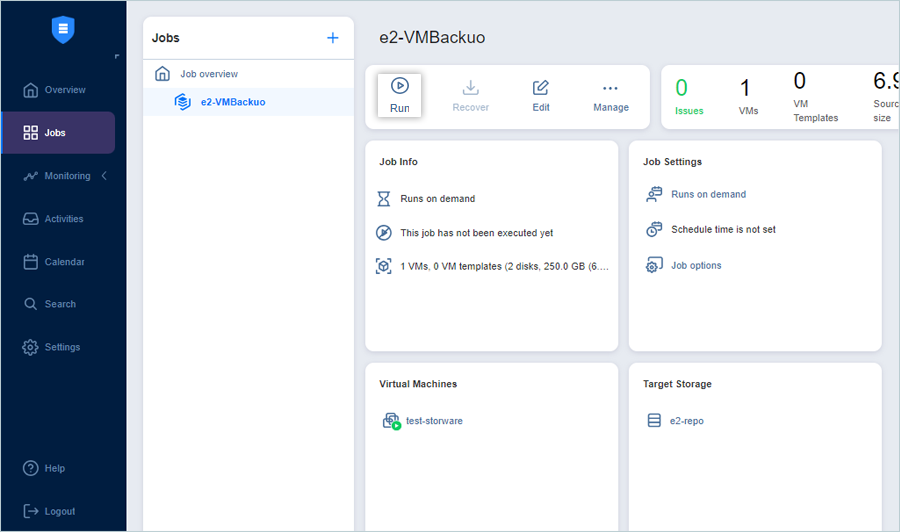Click 'This job has not been executed yet'
Viewport: 900px width, 532px height.
476,233
